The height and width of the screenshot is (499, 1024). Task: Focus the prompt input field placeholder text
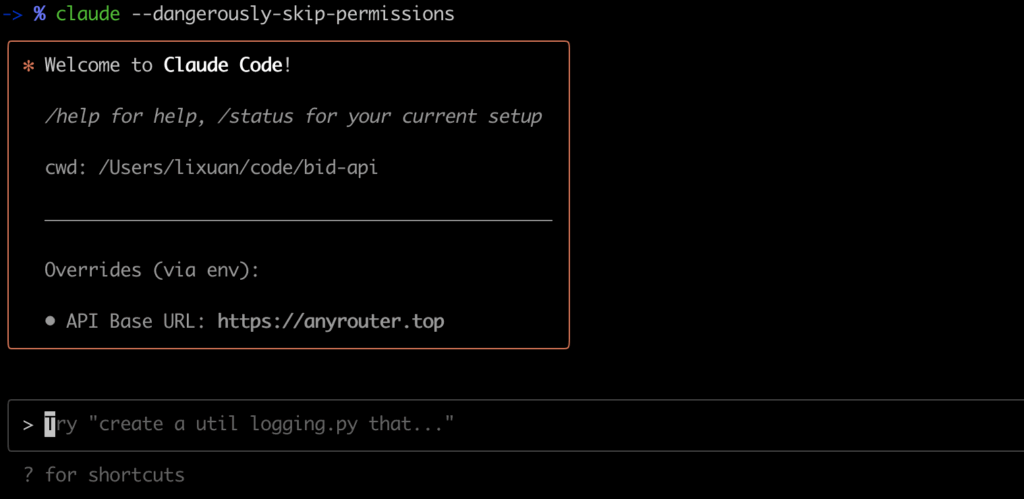point(249,425)
